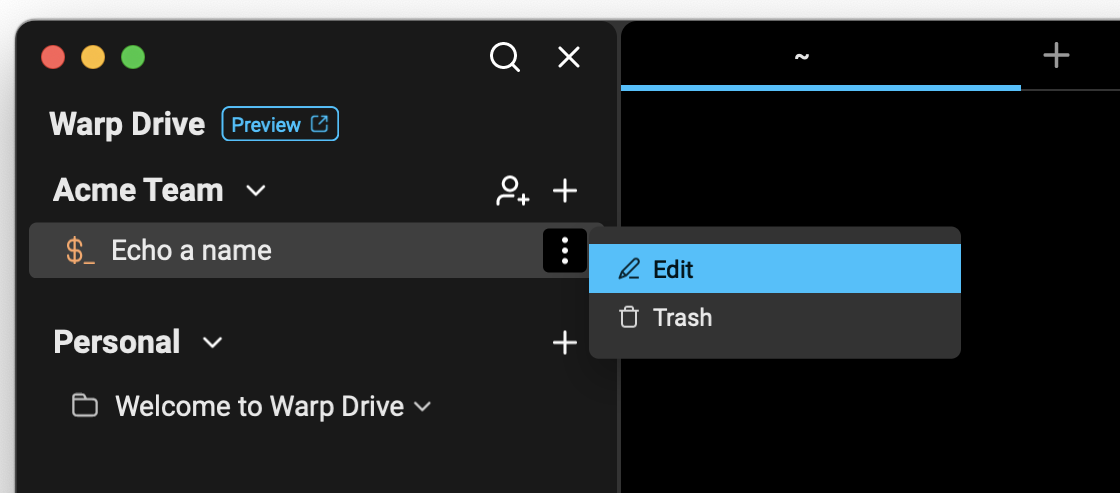Open a new terminal tab with plus
The image size is (1120, 493).
[1056, 55]
